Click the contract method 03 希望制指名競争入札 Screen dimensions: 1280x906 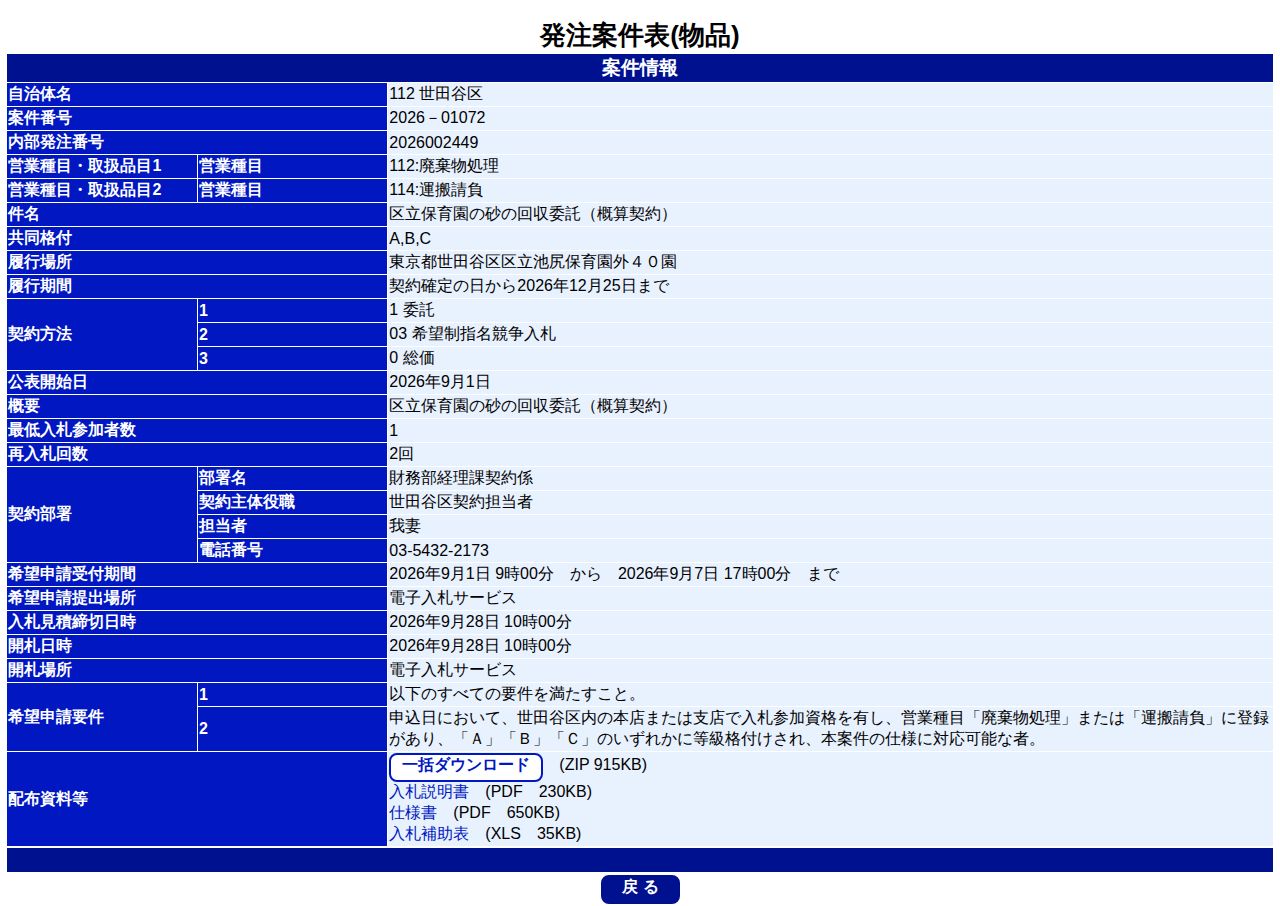(x=472, y=334)
